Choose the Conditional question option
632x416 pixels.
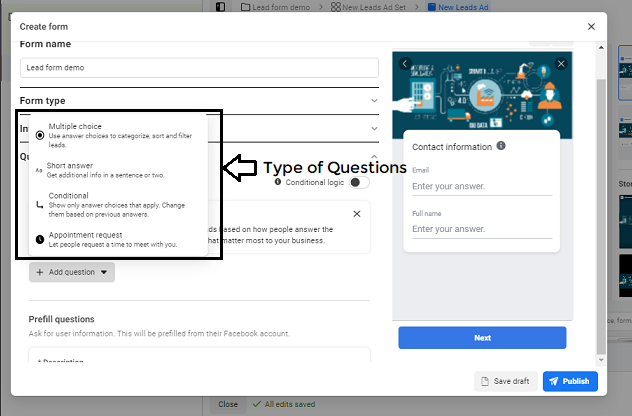click(68, 196)
